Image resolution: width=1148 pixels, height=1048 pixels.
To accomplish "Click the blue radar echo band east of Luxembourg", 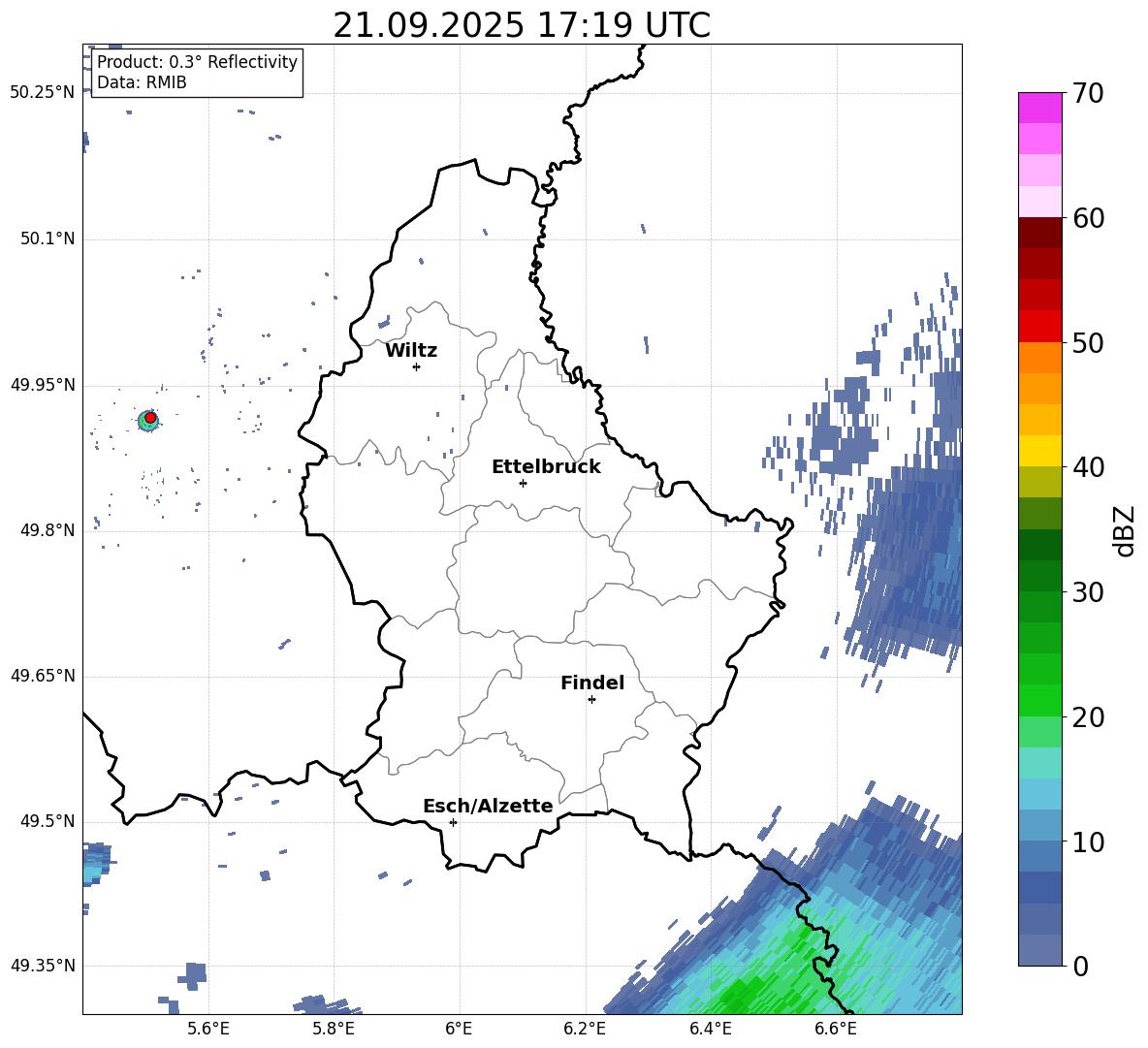I will [911, 556].
